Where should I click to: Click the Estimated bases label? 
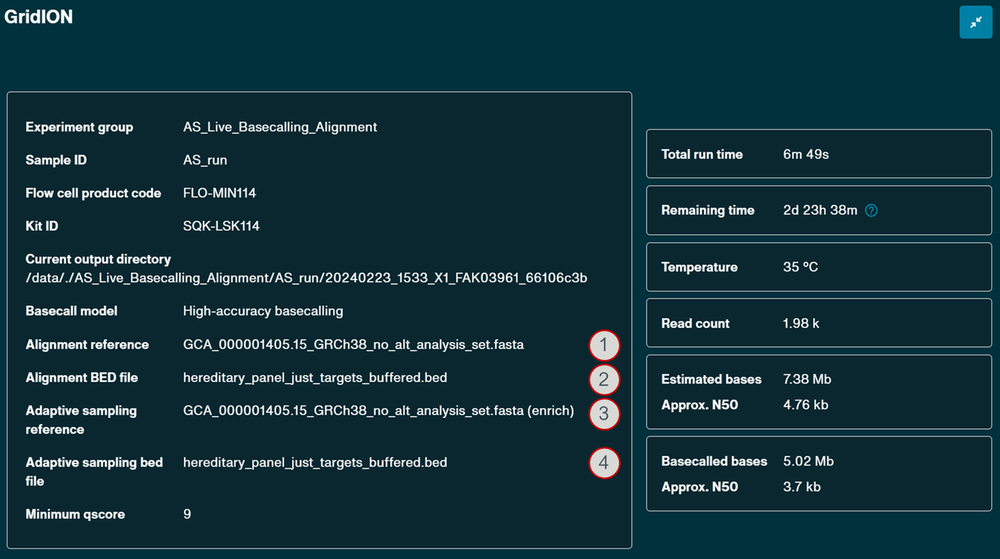[x=711, y=379]
